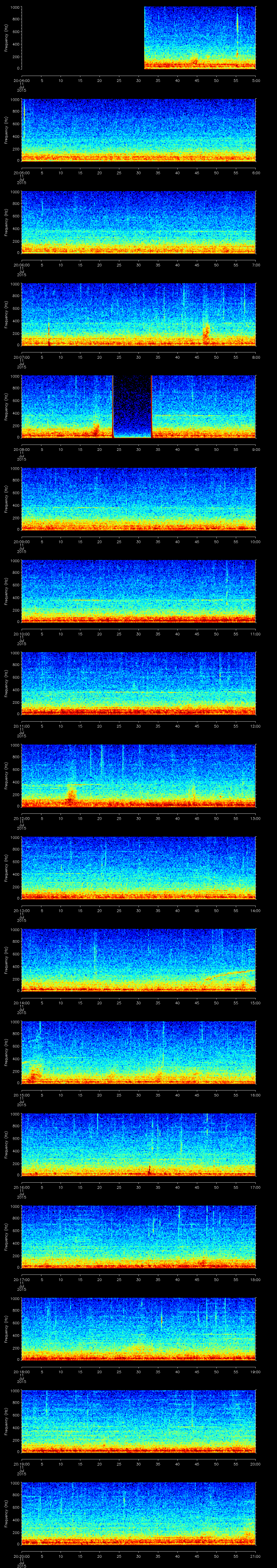
Task: Click the black empty section of the 20:04 spectrogram
Action: tap(83, 38)
